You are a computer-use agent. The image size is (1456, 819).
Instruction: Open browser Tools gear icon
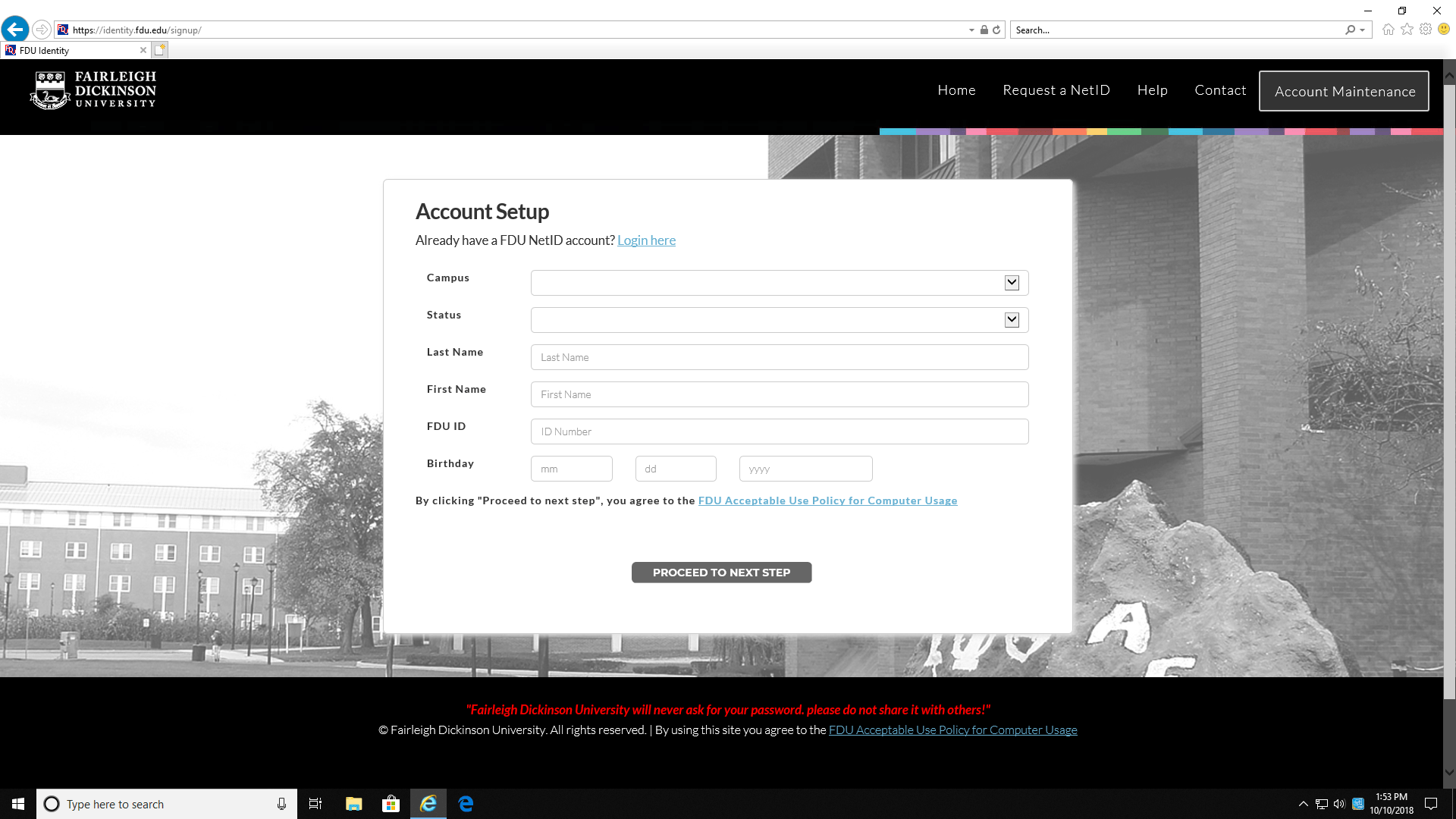tap(1426, 30)
